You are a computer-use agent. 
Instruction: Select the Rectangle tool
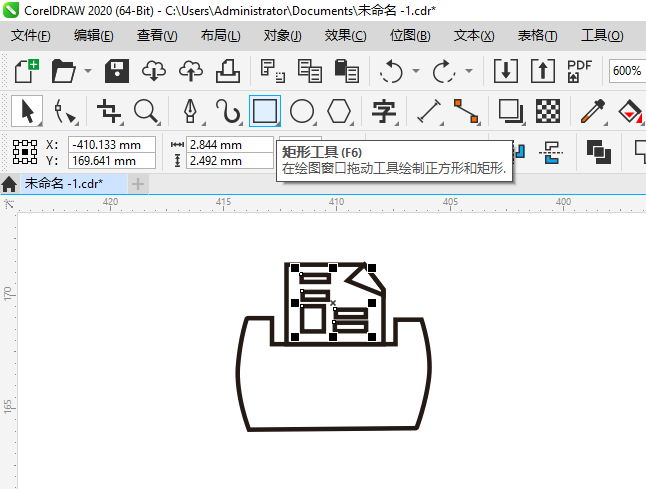264,111
